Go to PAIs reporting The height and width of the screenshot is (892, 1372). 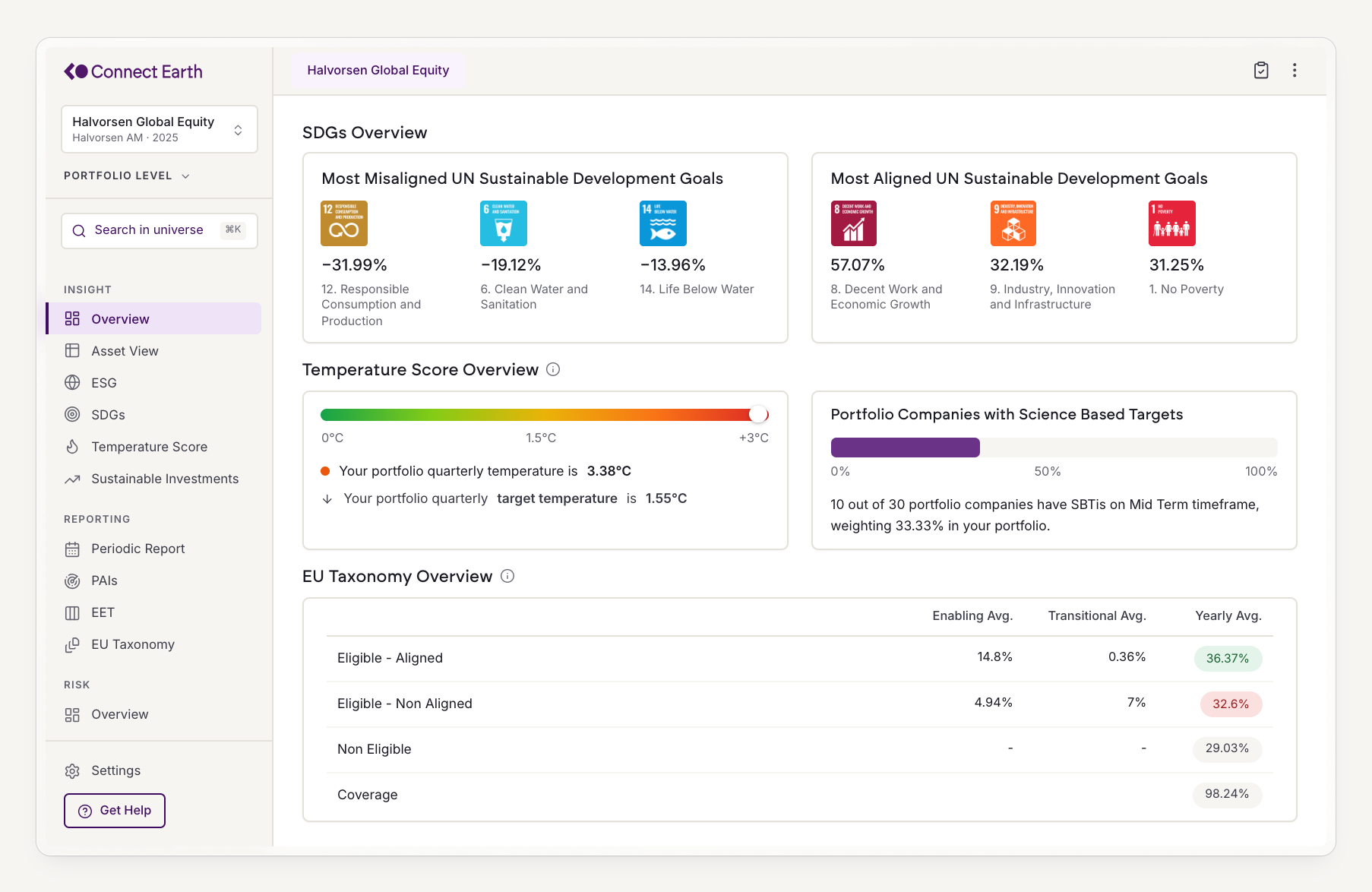[154, 580]
